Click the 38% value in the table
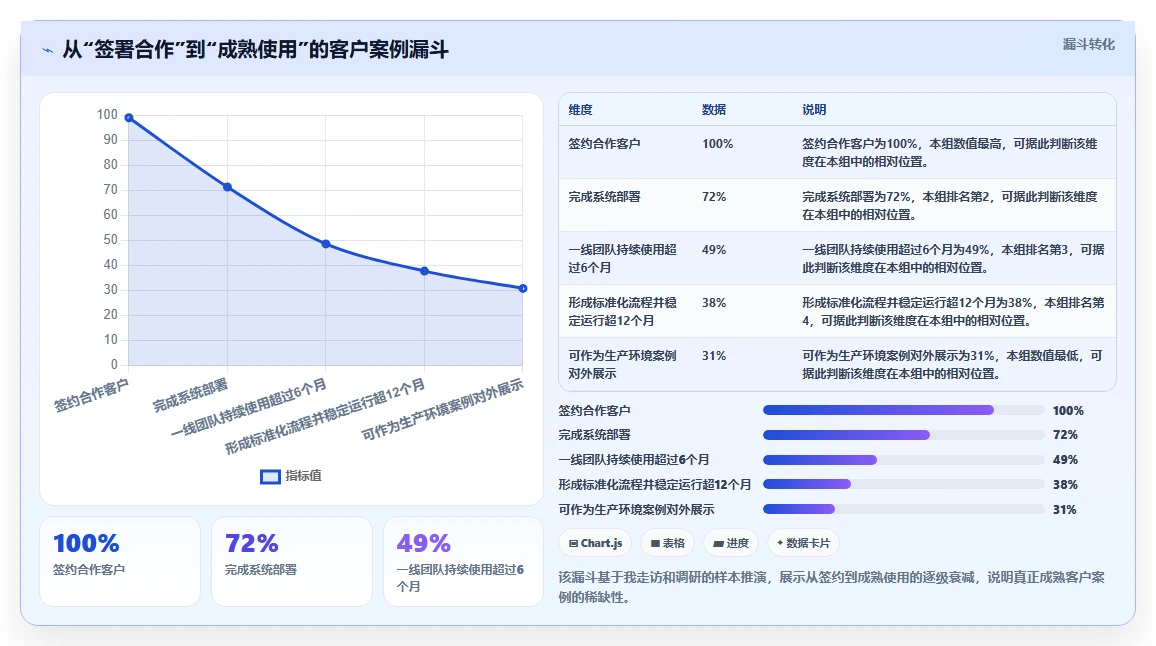1156x646 pixels. click(714, 303)
